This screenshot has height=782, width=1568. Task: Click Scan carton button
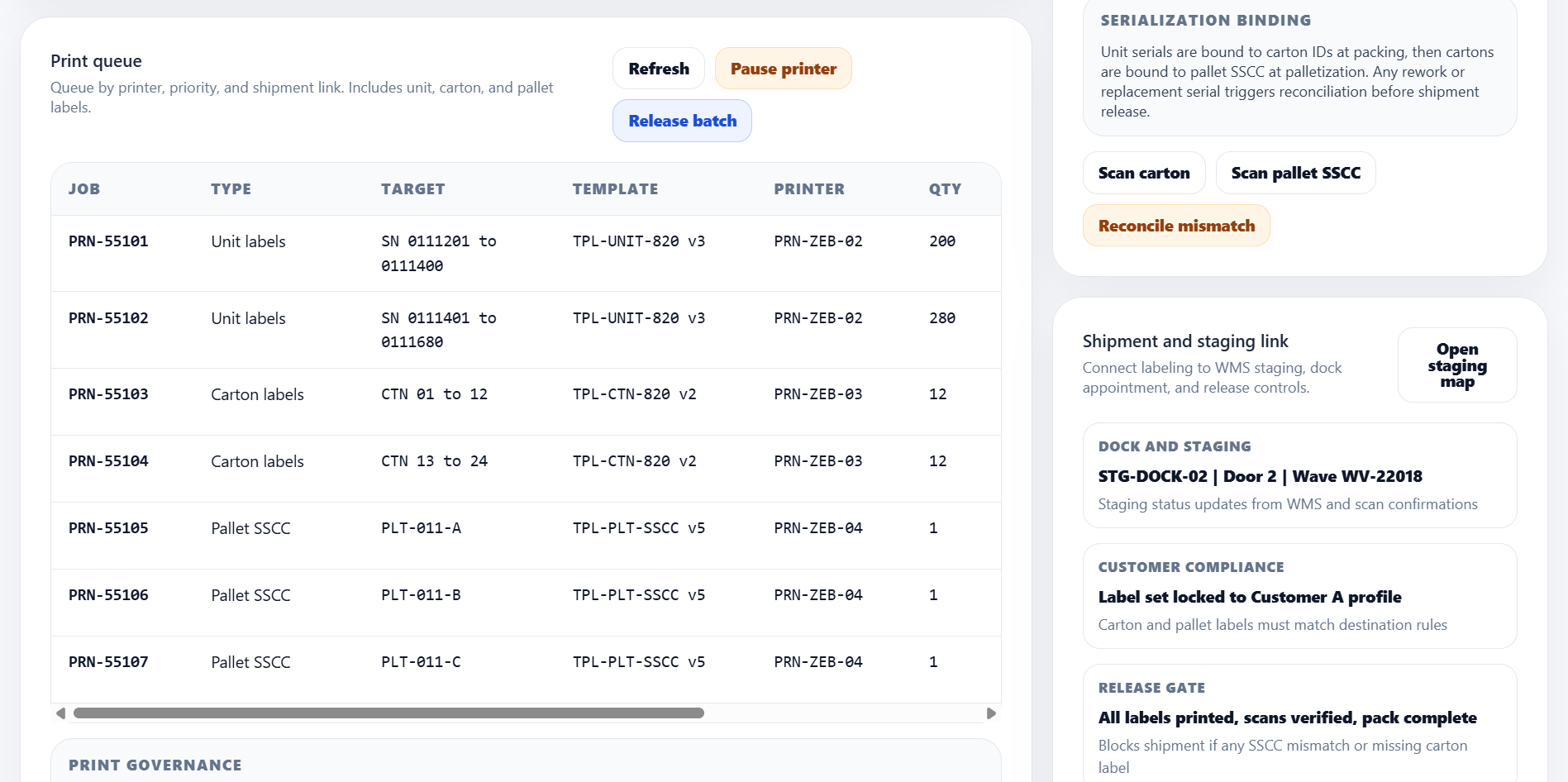point(1143,173)
